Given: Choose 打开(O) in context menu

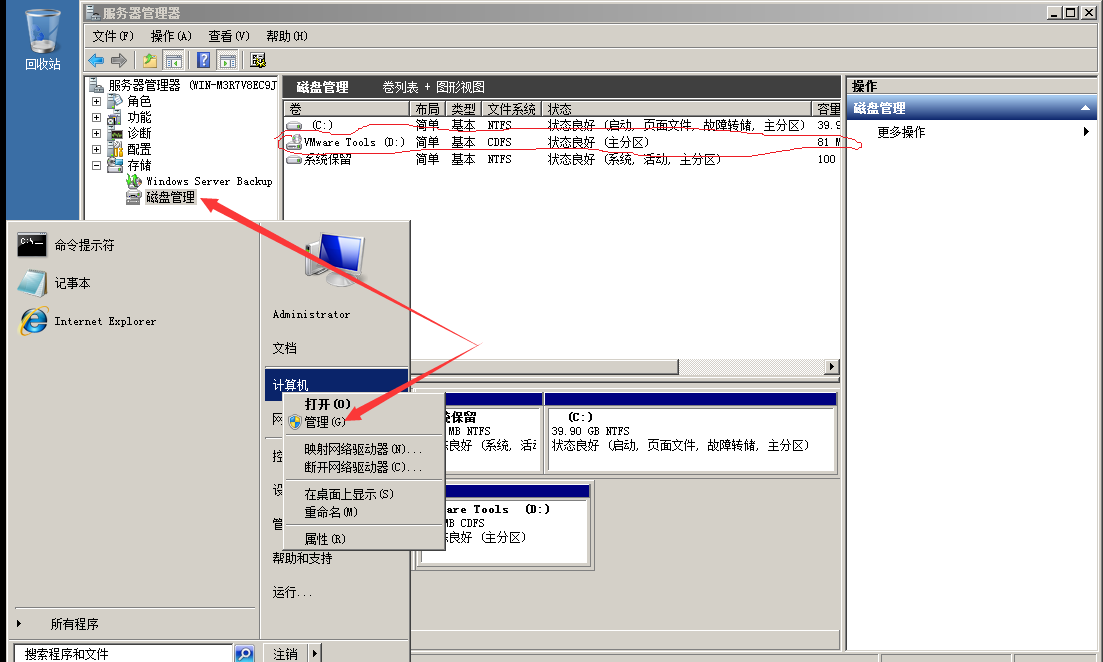Looking at the screenshot, I should 363,404.
